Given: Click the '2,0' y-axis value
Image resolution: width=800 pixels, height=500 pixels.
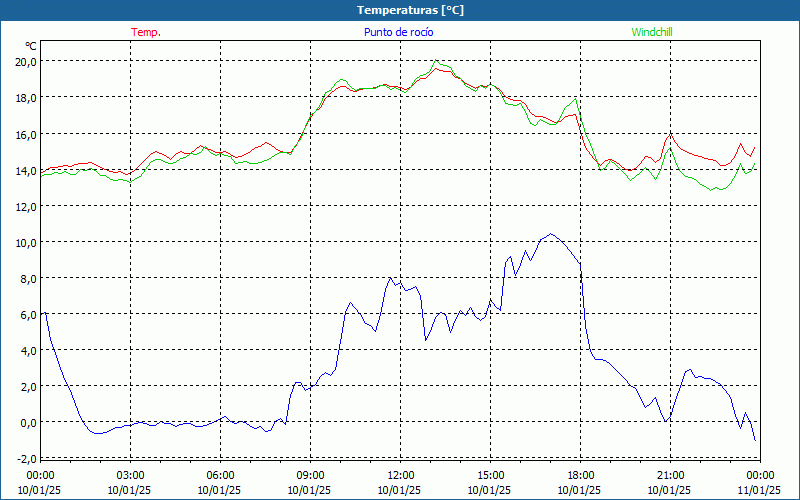Looking at the screenshot, I should point(28,387).
